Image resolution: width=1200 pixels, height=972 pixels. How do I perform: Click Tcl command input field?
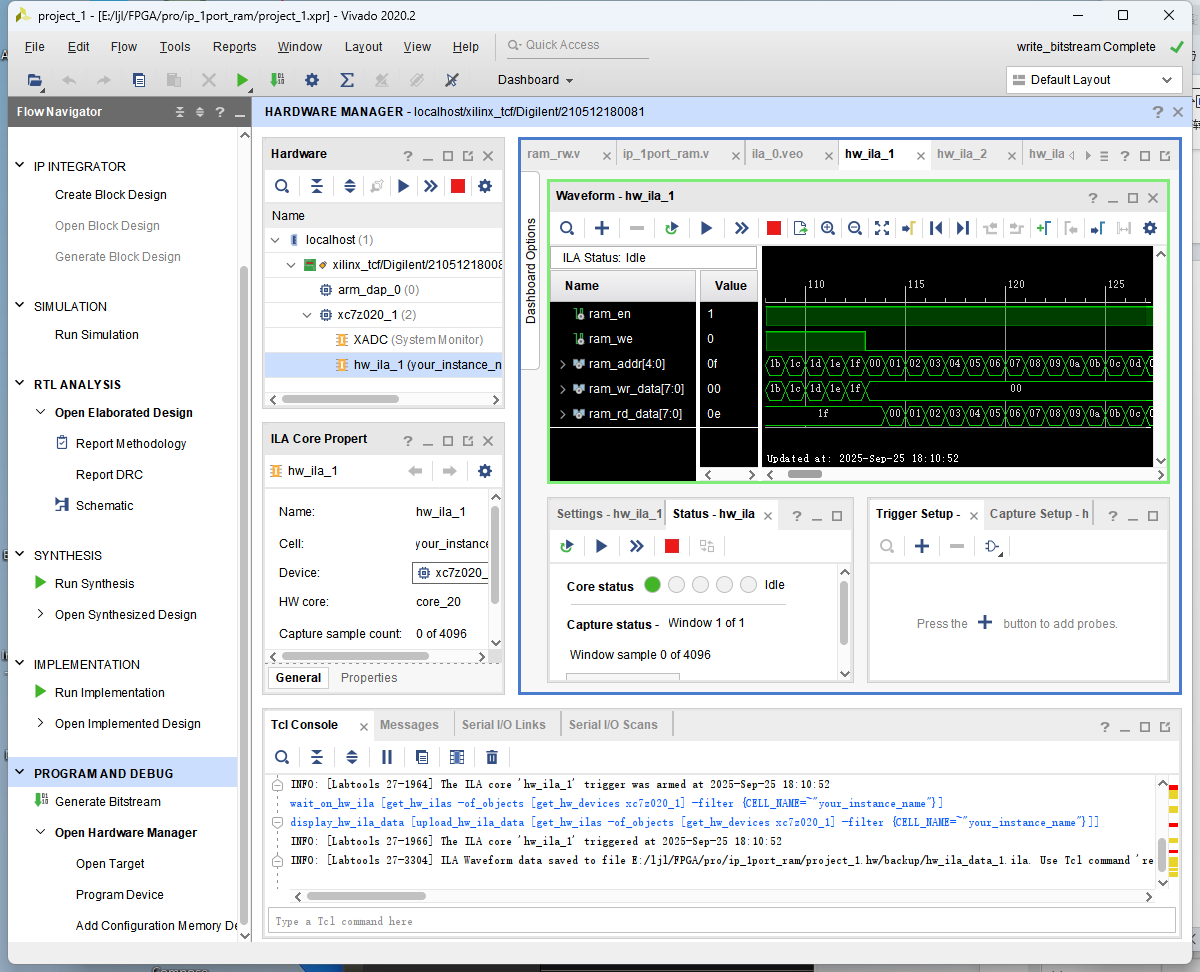pos(721,921)
